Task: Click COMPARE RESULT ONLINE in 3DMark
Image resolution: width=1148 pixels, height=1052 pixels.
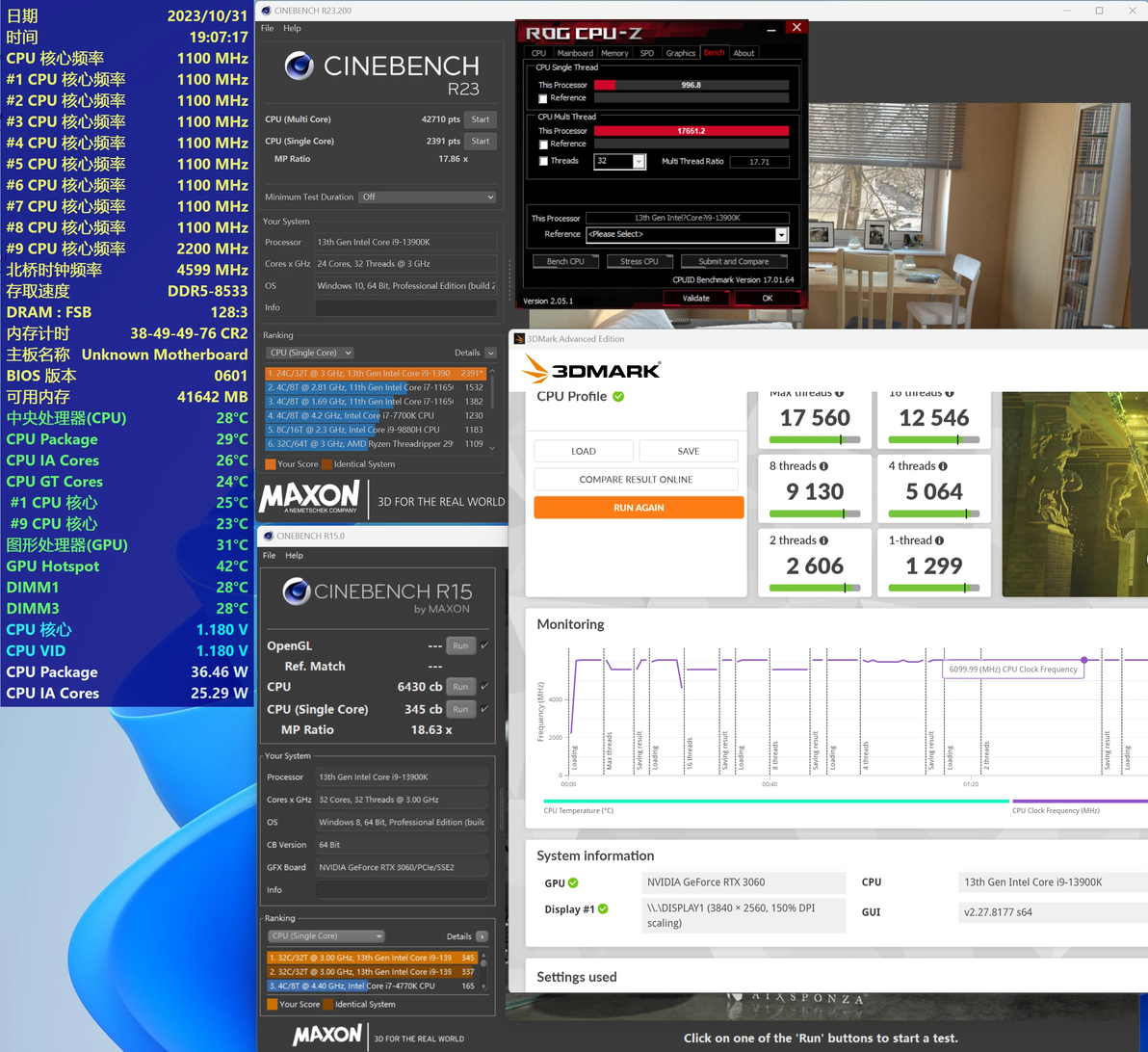Action: point(636,480)
